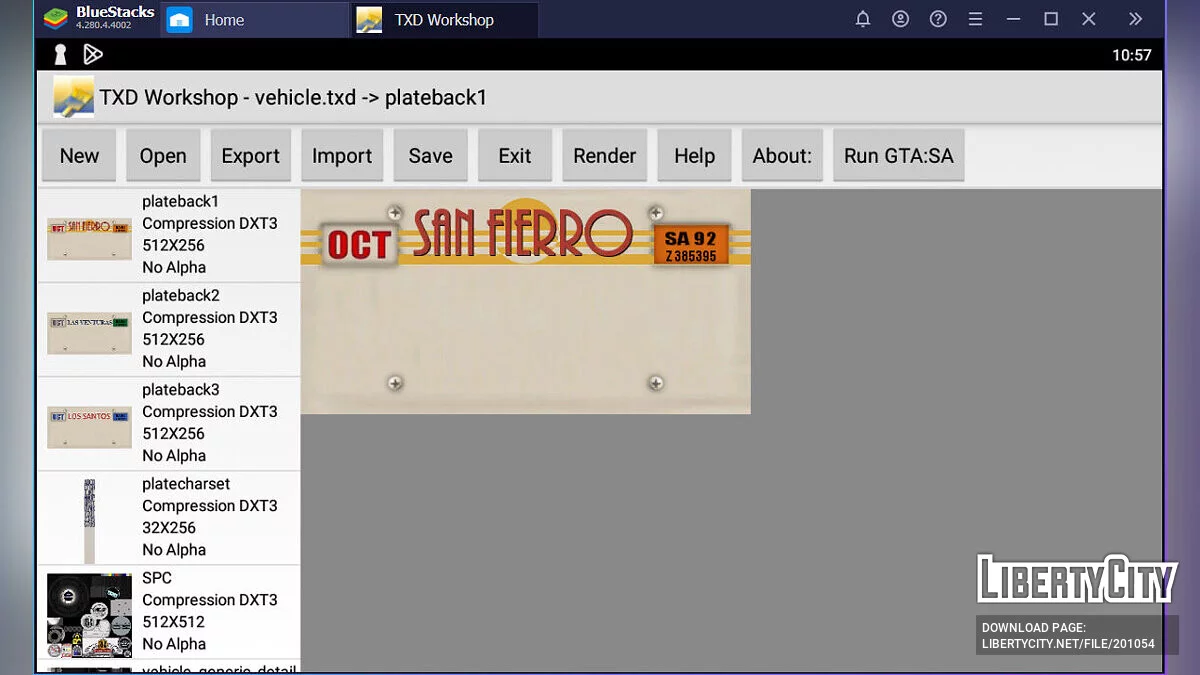Click the BlueStacks notification bell icon
This screenshot has width=1200, height=675.
863,19
